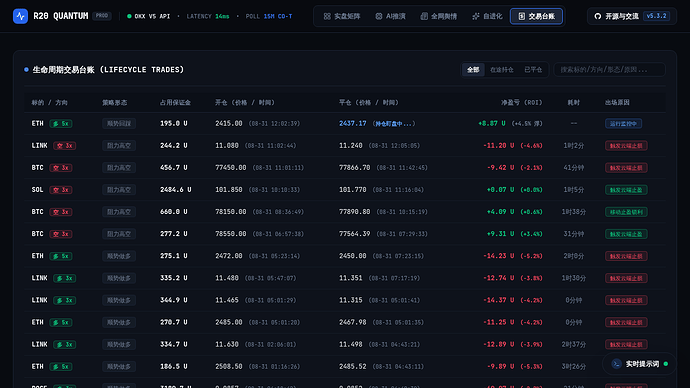Click open price 2472.00
690x388 pixels.
tap(228, 256)
